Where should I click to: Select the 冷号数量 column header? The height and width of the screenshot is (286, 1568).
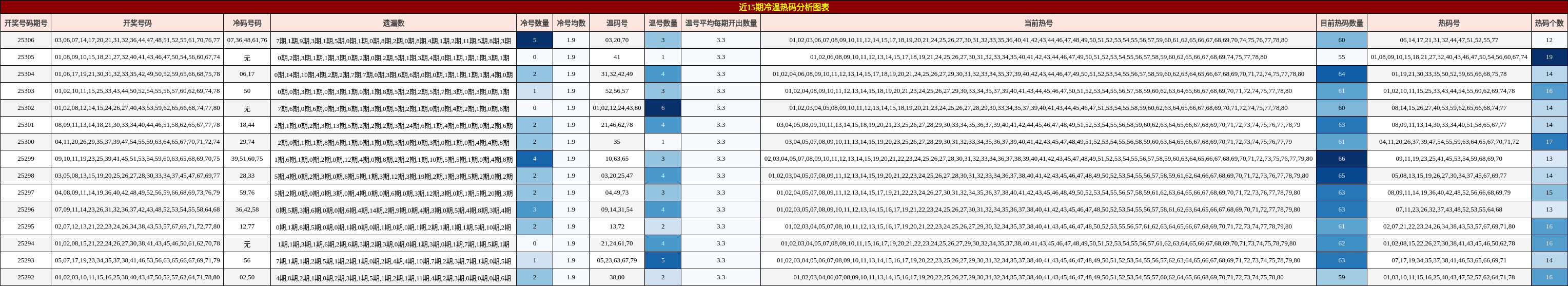535,23
